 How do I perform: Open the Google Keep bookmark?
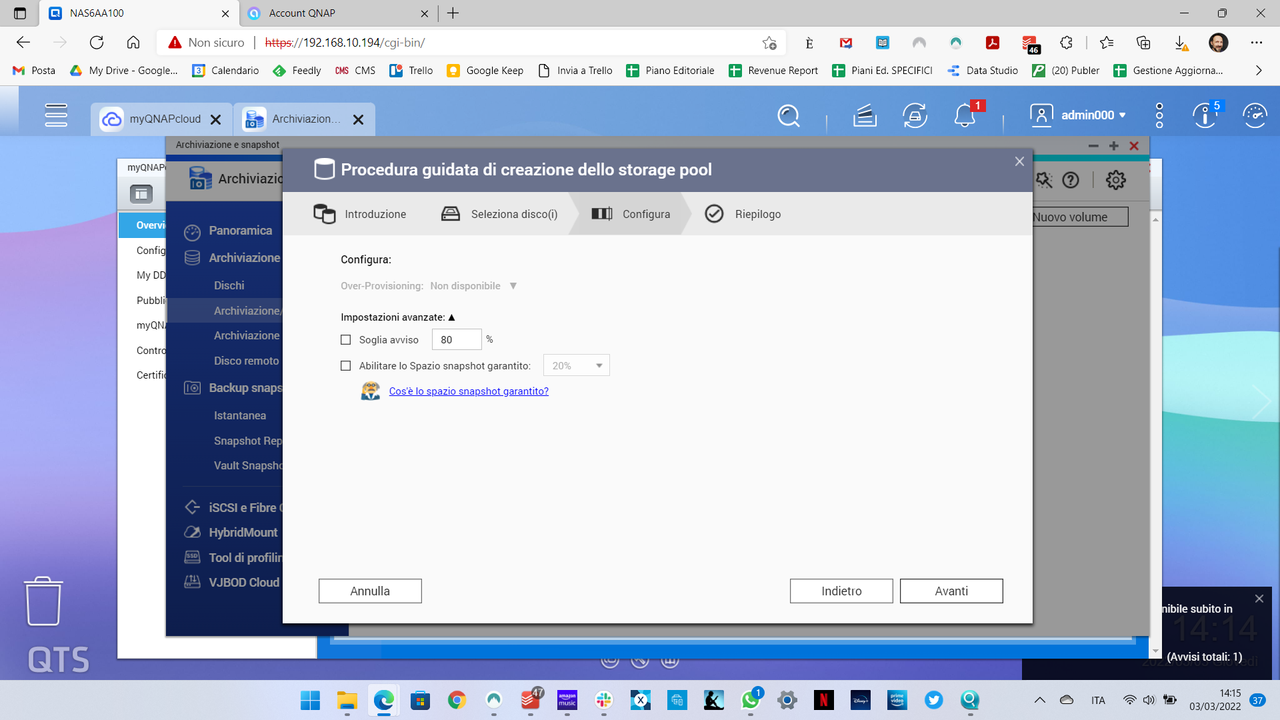point(485,71)
